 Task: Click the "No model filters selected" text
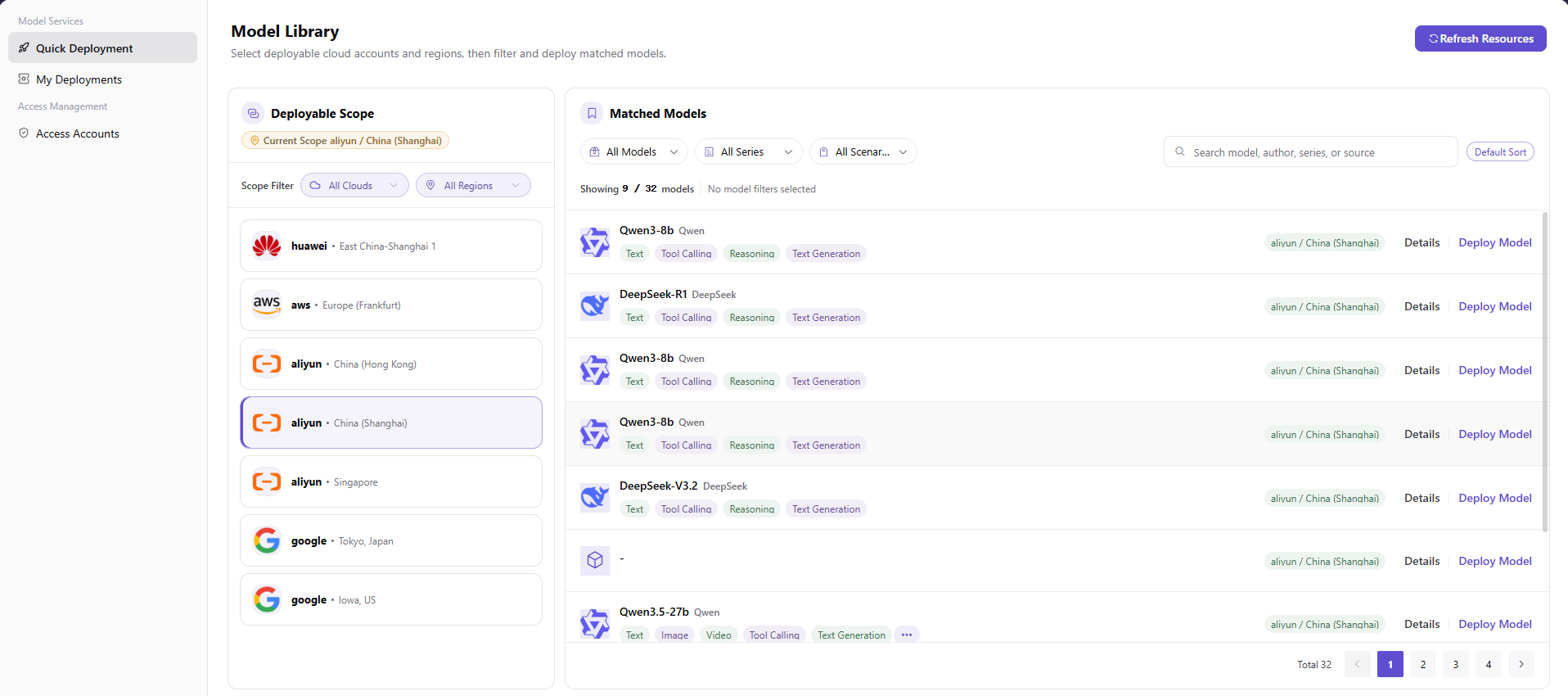[762, 189]
